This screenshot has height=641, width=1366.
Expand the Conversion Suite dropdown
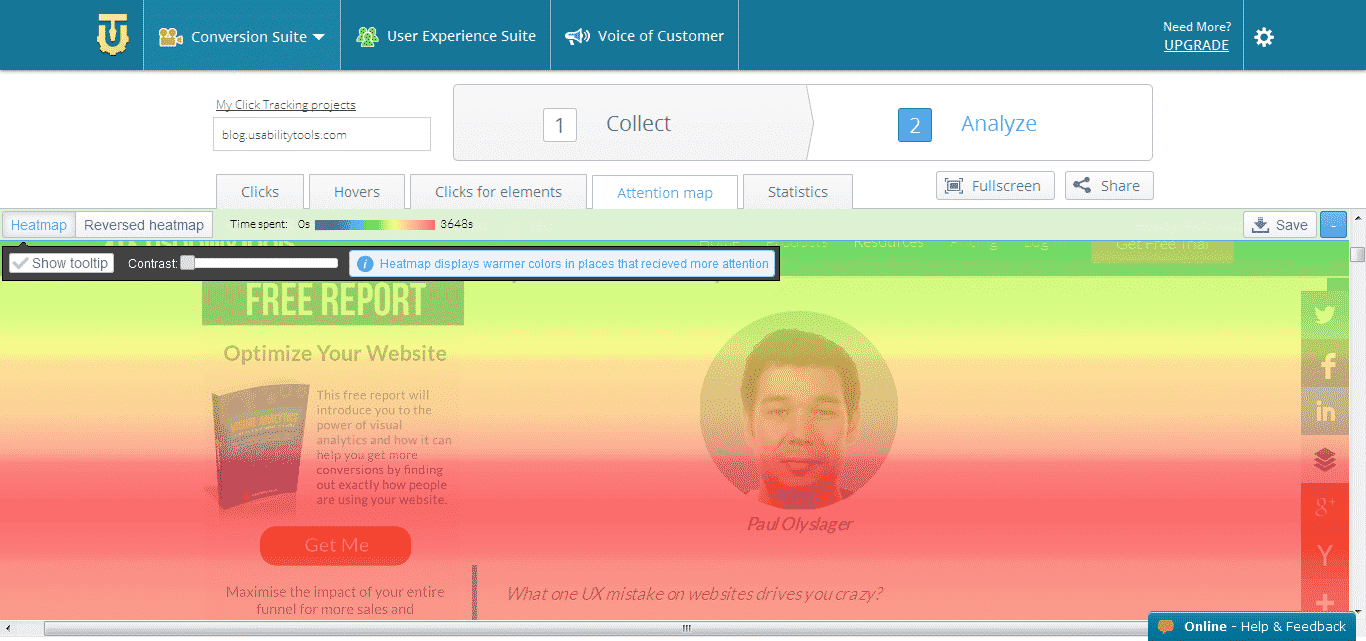point(241,35)
